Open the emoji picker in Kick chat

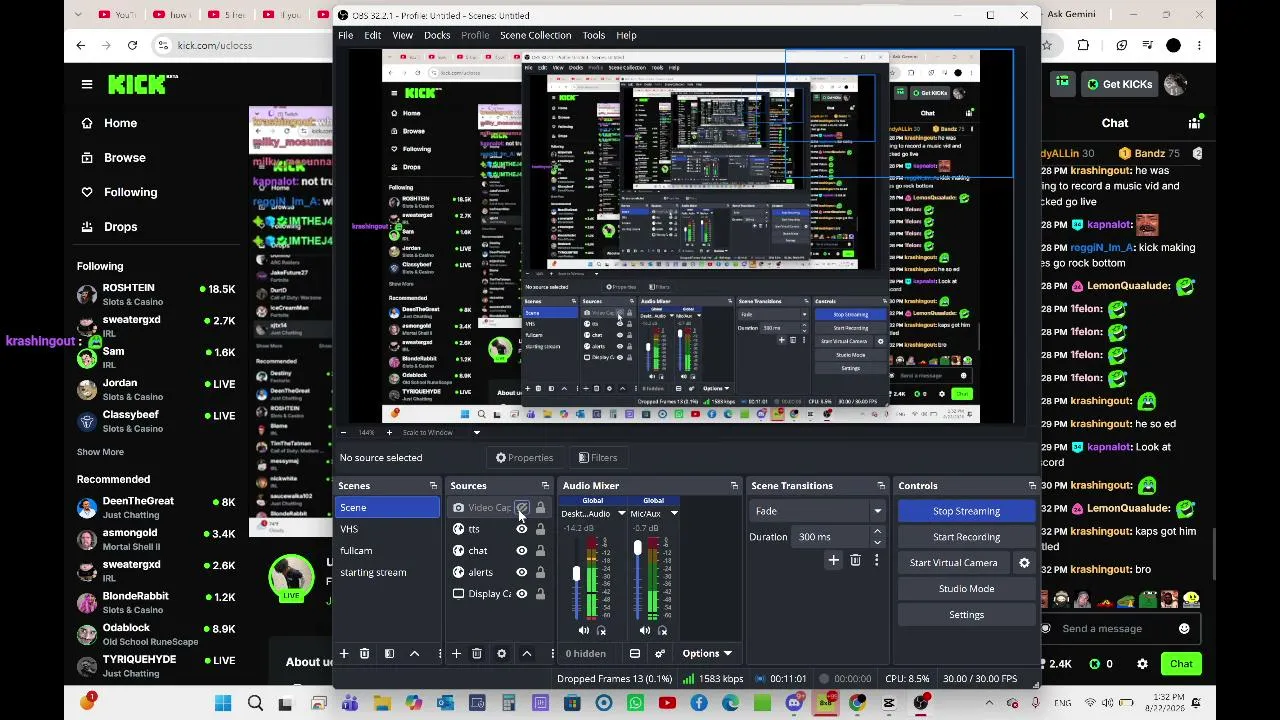pyautogui.click(x=1184, y=629)
